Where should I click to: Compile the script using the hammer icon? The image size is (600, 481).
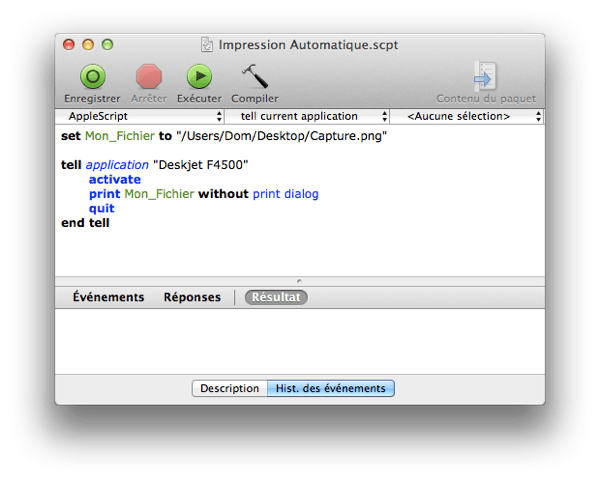tap(254, 77)
